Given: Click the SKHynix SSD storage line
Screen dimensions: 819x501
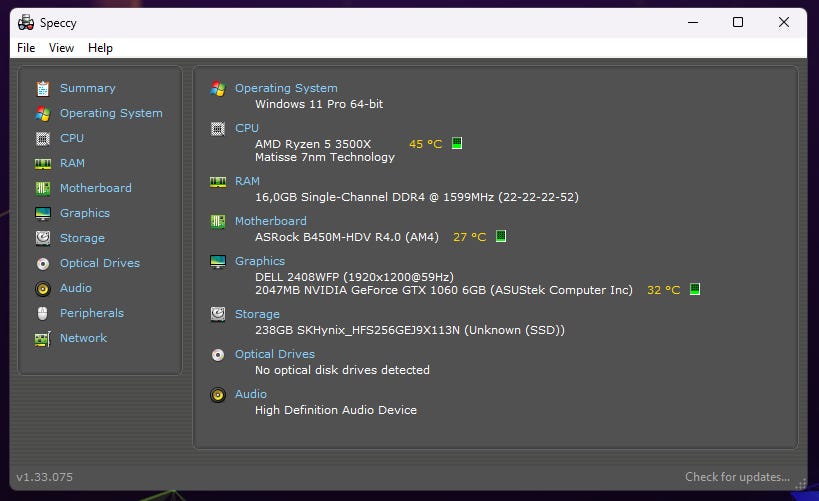Looking at the screenshot, I should point(410,330).
